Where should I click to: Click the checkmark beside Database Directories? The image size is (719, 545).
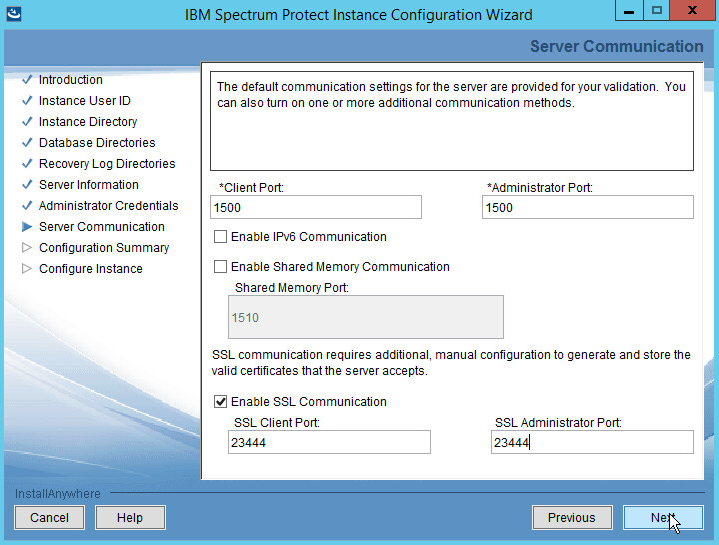pos(27,143)
